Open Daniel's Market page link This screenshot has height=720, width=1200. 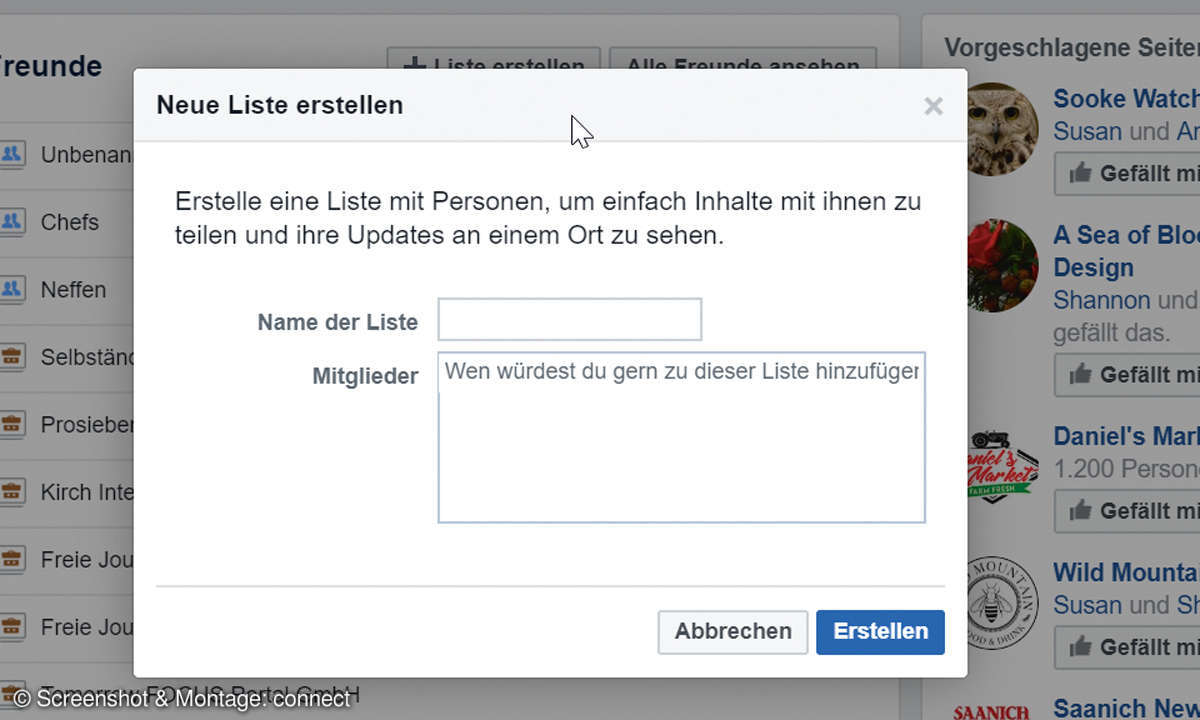point(1126,437)
